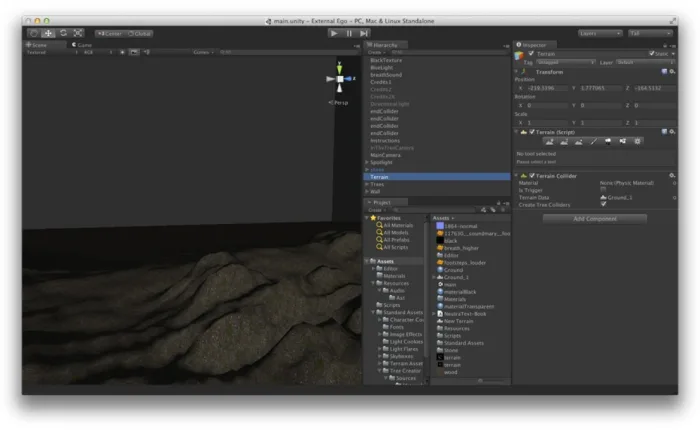Click the scene lighting toggle sun icon

[122, 52]
